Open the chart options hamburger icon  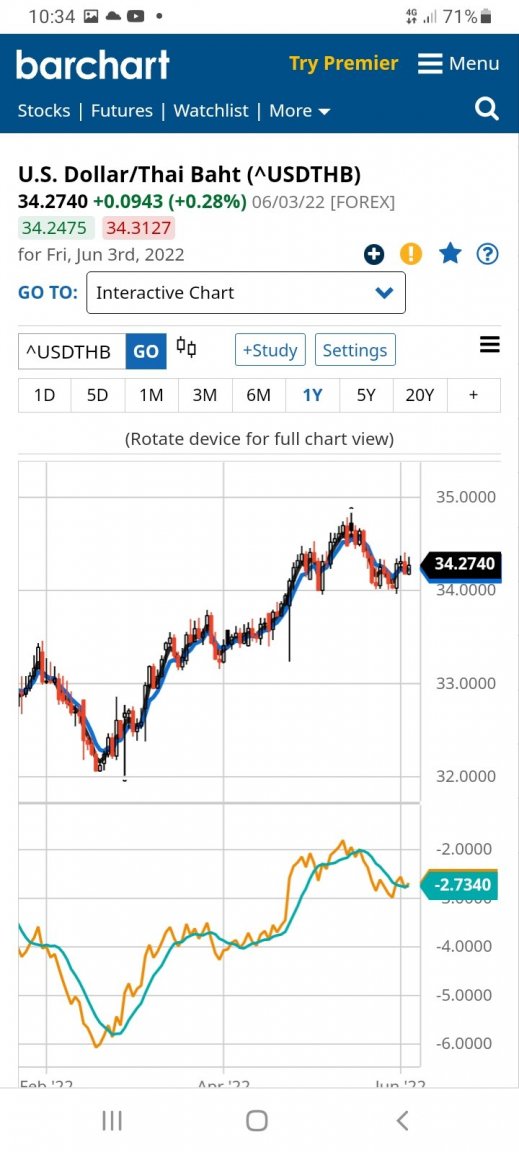pos(490,344)
